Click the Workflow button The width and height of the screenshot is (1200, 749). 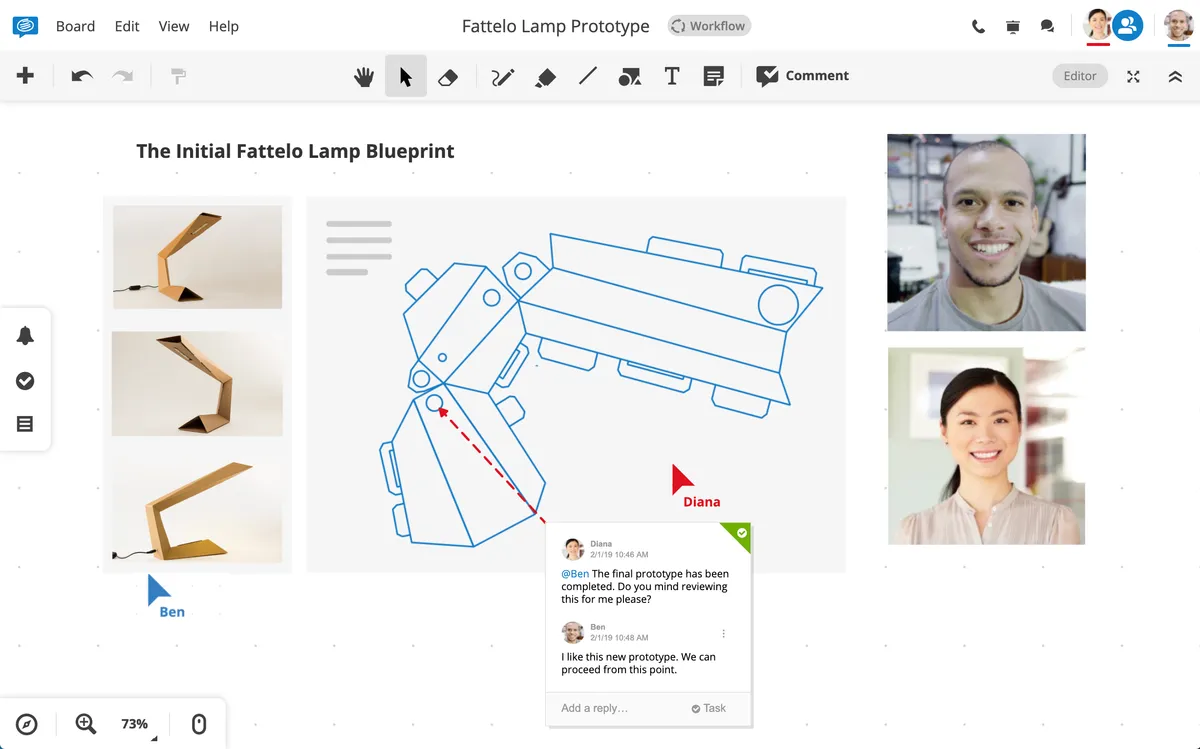(709, 26)
